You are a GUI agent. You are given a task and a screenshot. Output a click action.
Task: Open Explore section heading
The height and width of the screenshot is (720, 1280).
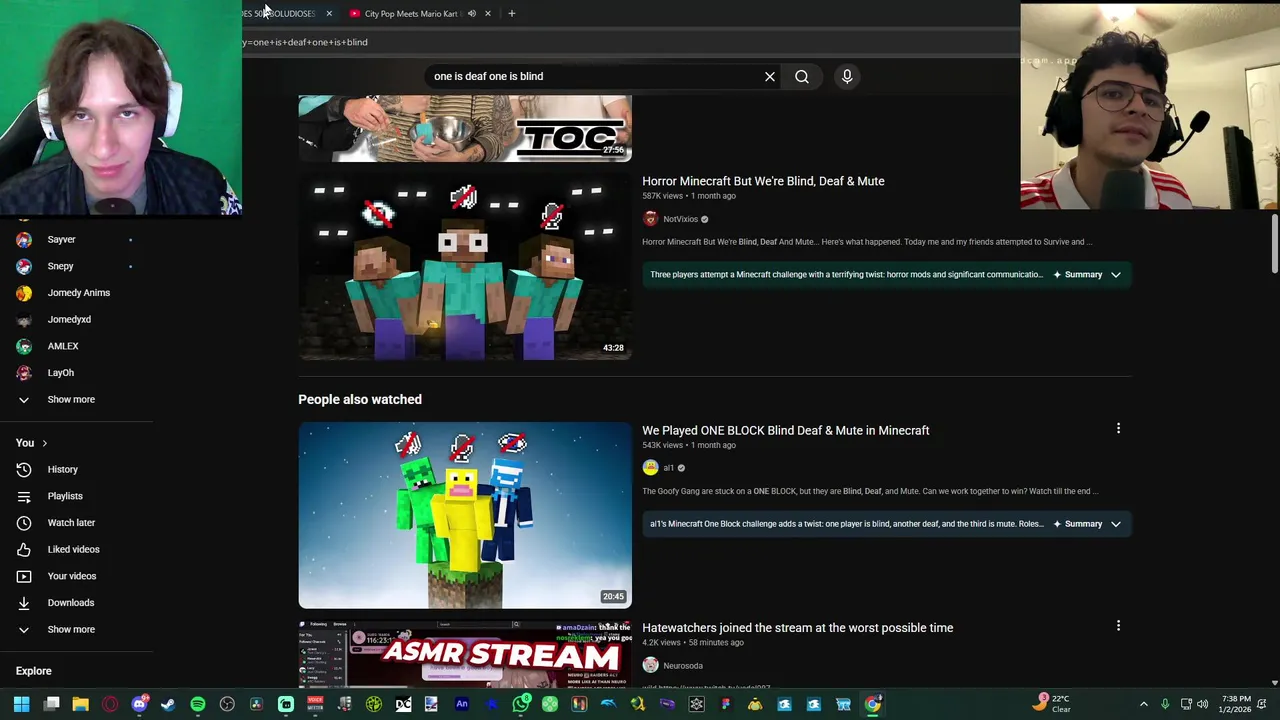coord(33,671)
